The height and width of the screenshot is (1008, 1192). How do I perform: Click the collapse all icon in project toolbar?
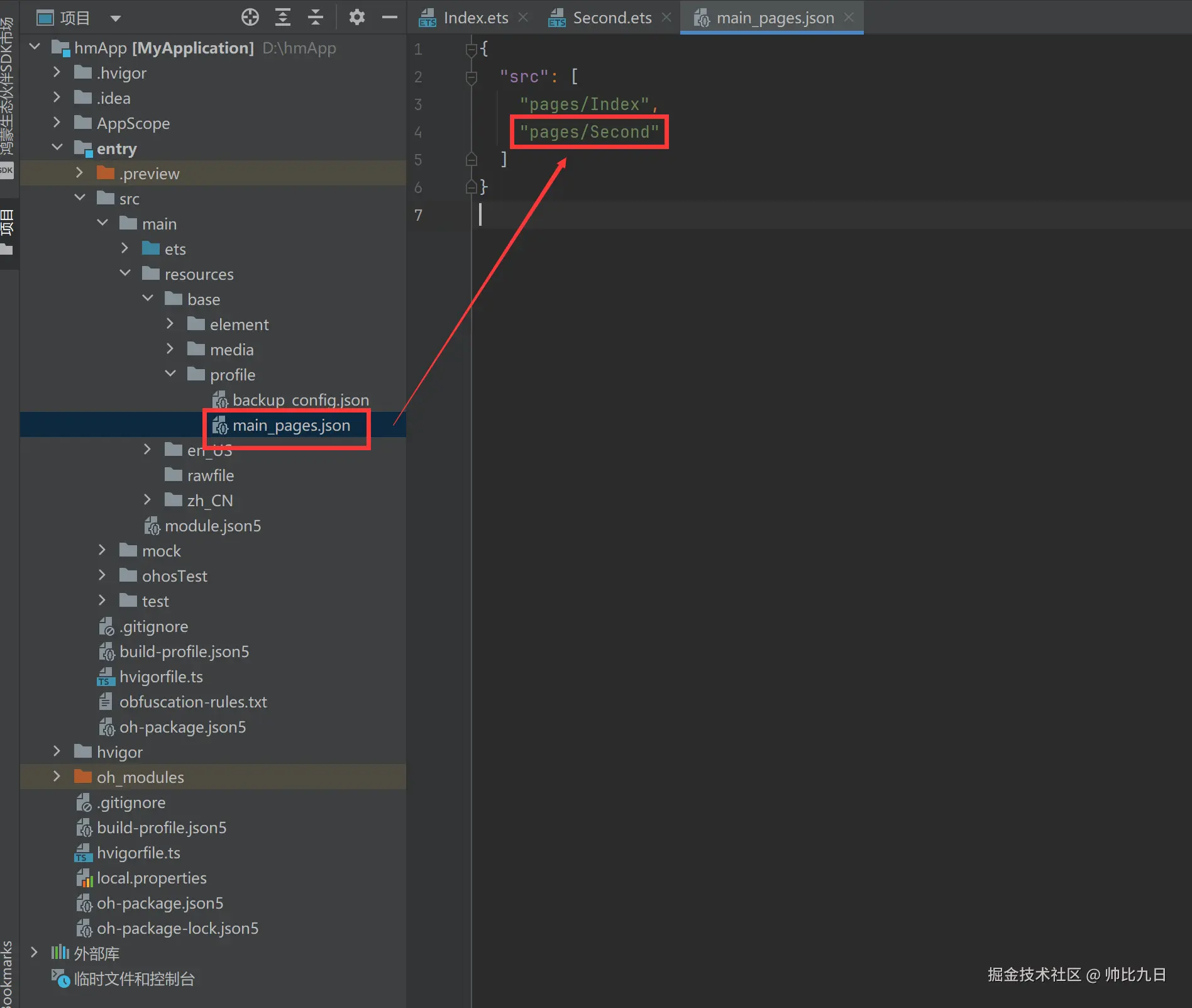click(316, 18)
